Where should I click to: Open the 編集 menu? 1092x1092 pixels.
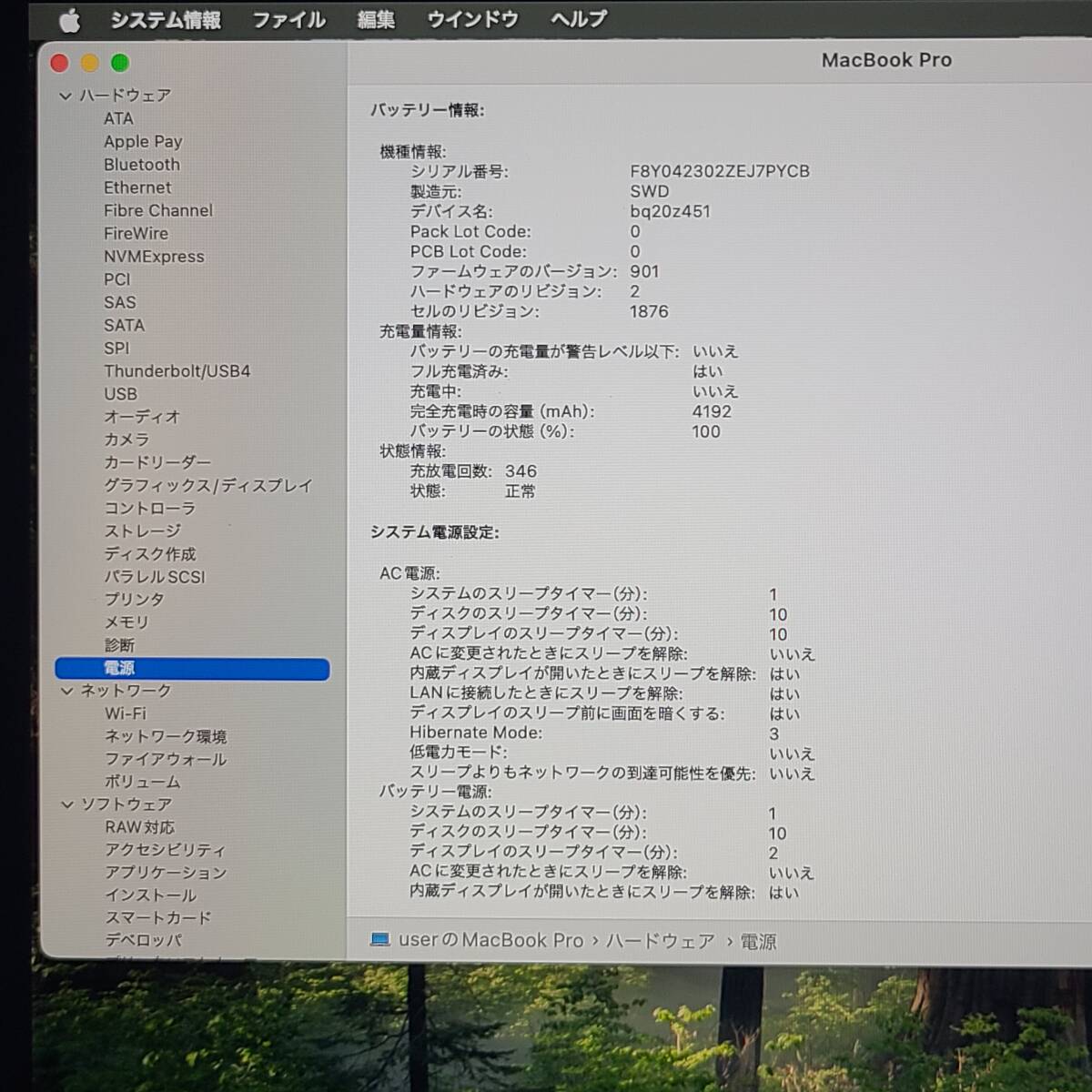pyautogui.click(x=376, y=20)
